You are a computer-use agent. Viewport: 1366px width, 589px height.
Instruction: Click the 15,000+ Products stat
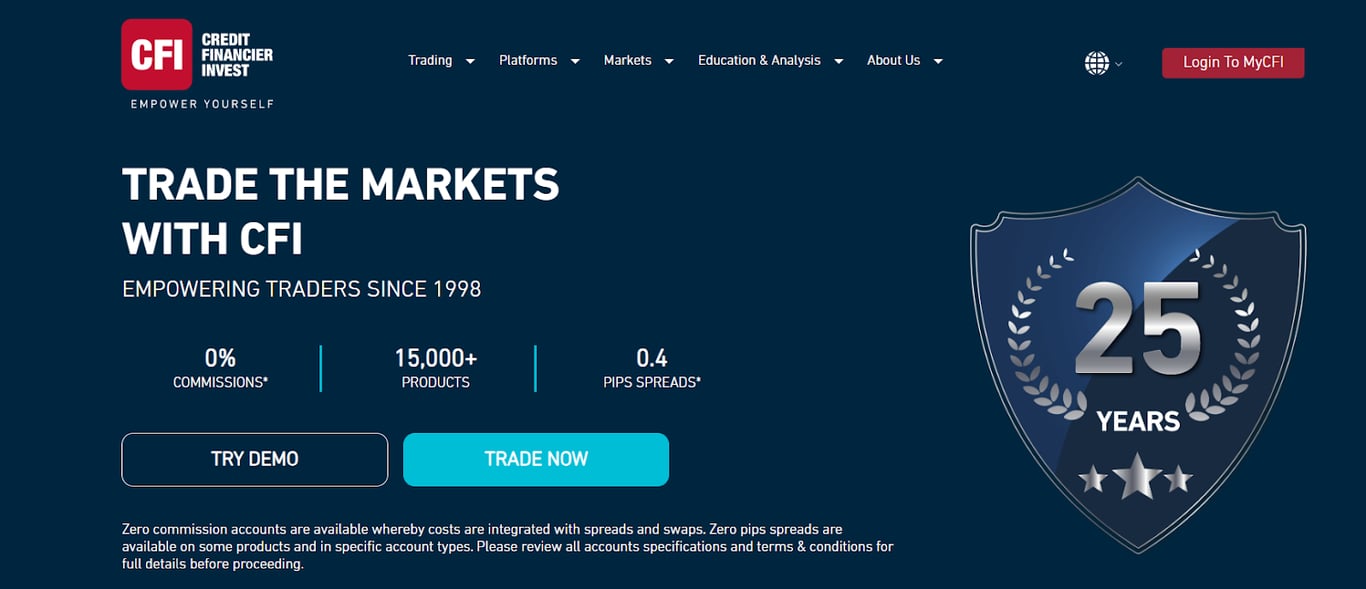[435, 368]
